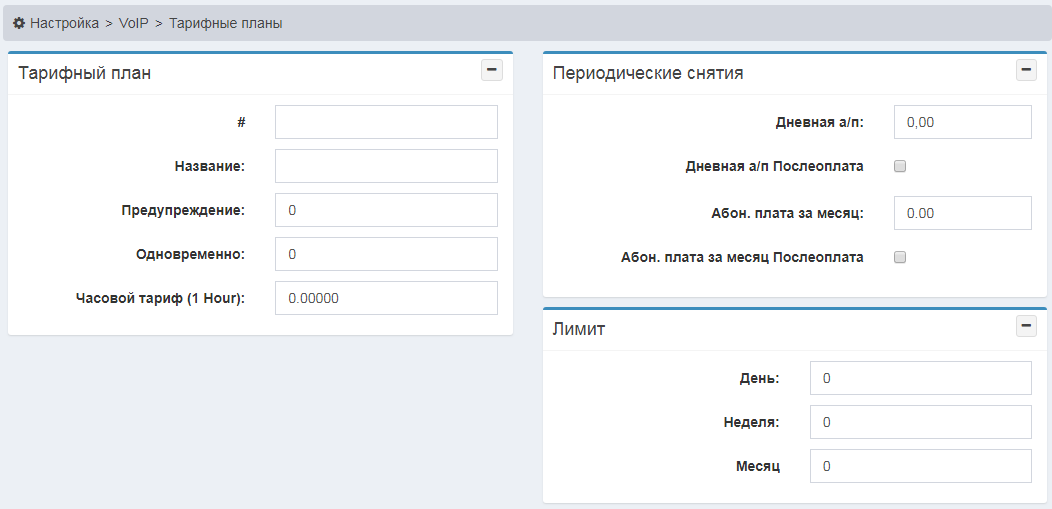Collapse the Тарифный план panel
This screenshot has height=509, width=1052.
(491, 70)
